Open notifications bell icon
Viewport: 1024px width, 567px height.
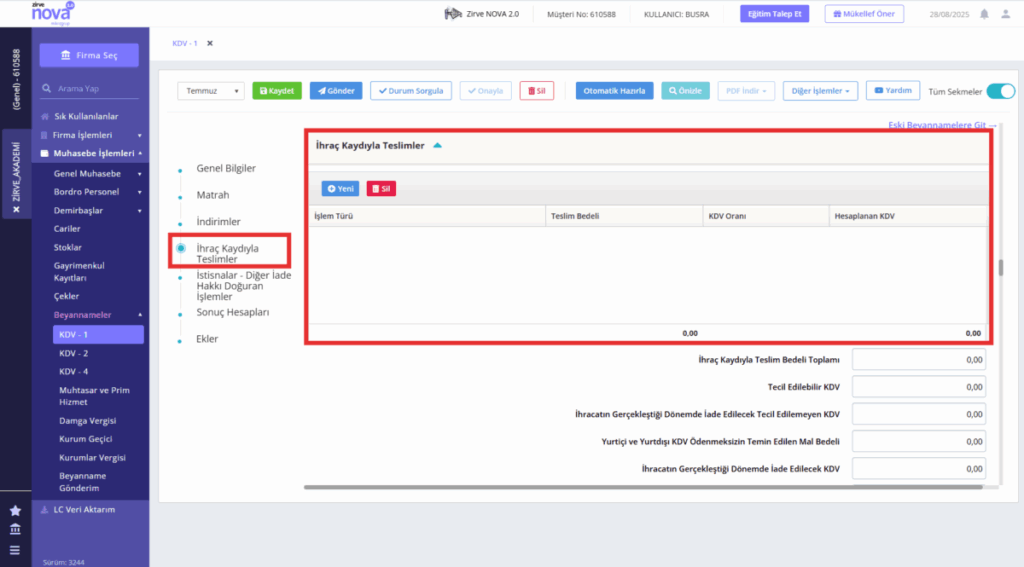click(x=984, y=14)
